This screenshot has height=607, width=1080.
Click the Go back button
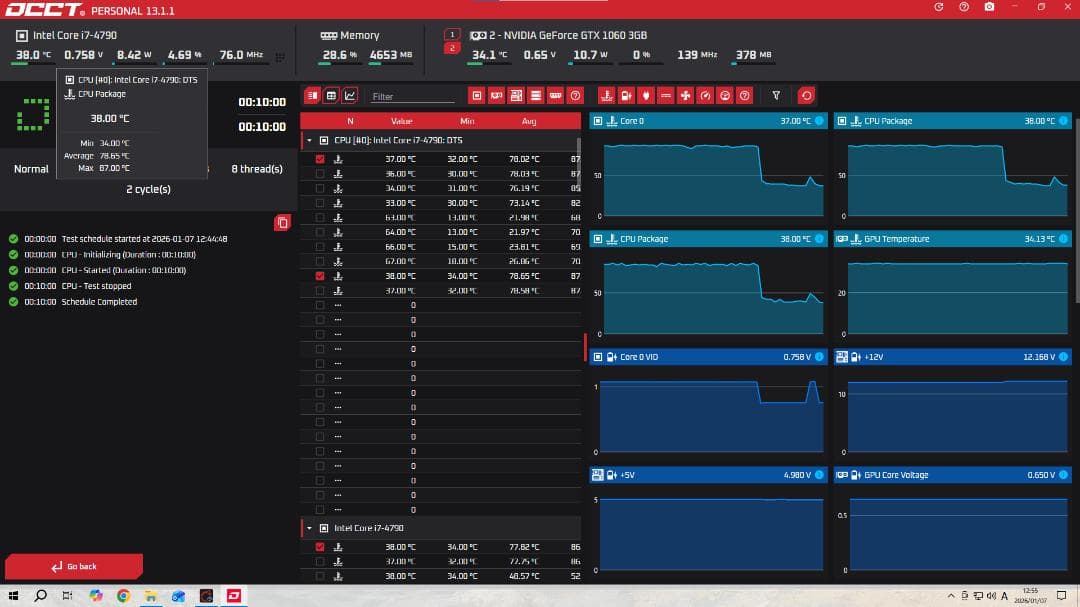74,566
